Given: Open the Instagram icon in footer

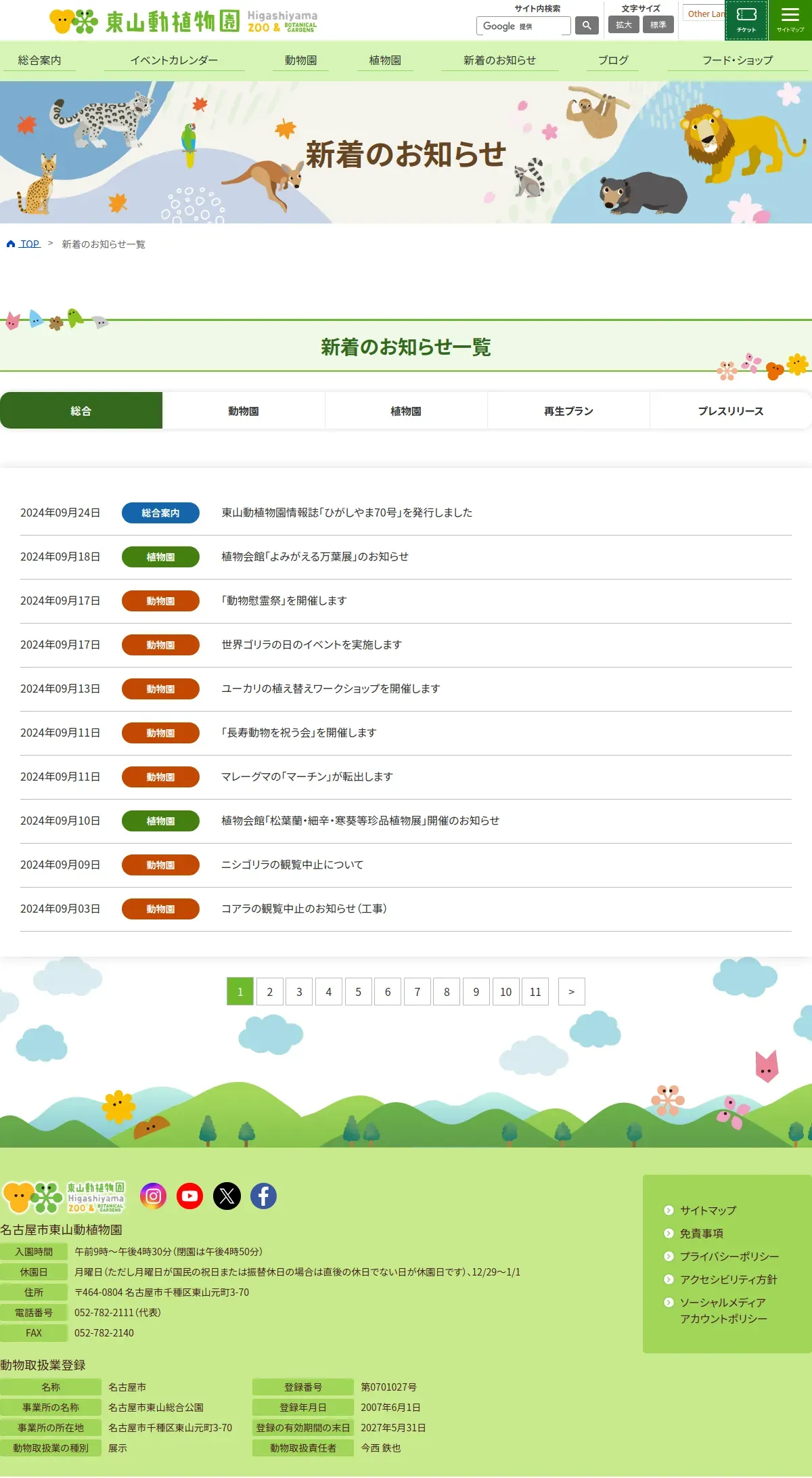Looking at the screenshot, I should pos(153,1196).
